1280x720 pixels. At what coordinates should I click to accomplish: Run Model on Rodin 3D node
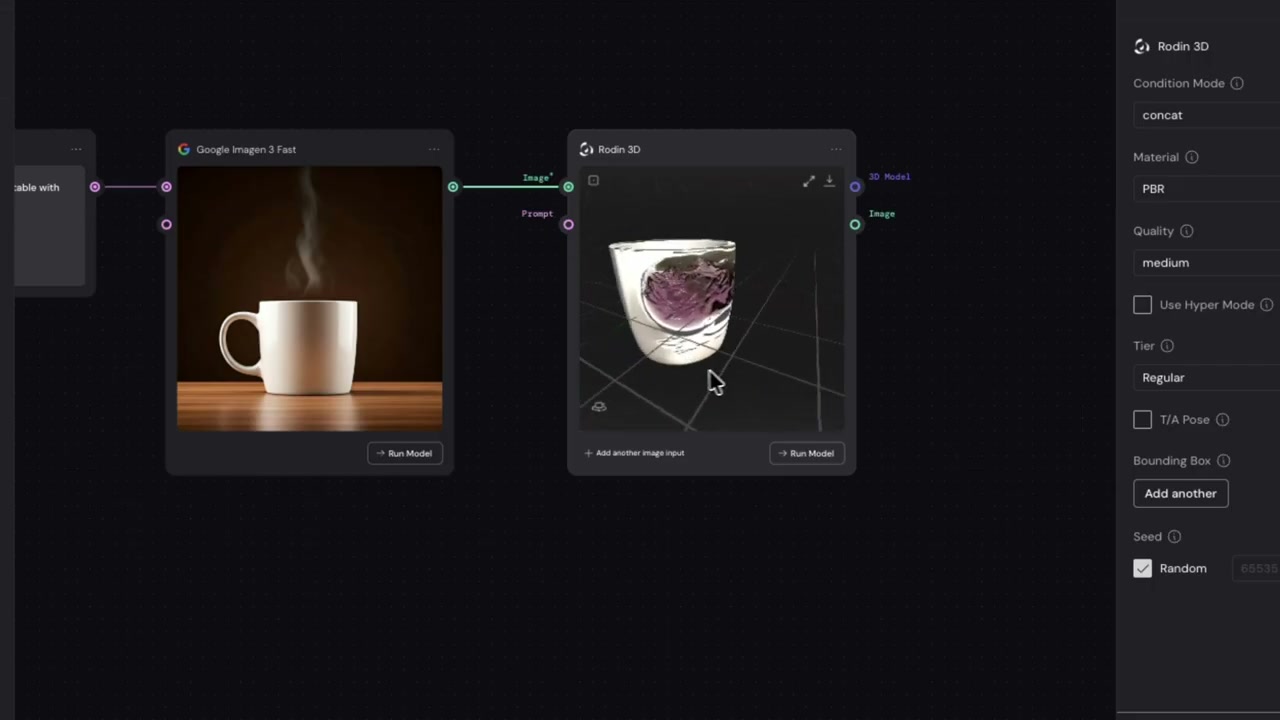coord(807,453)
